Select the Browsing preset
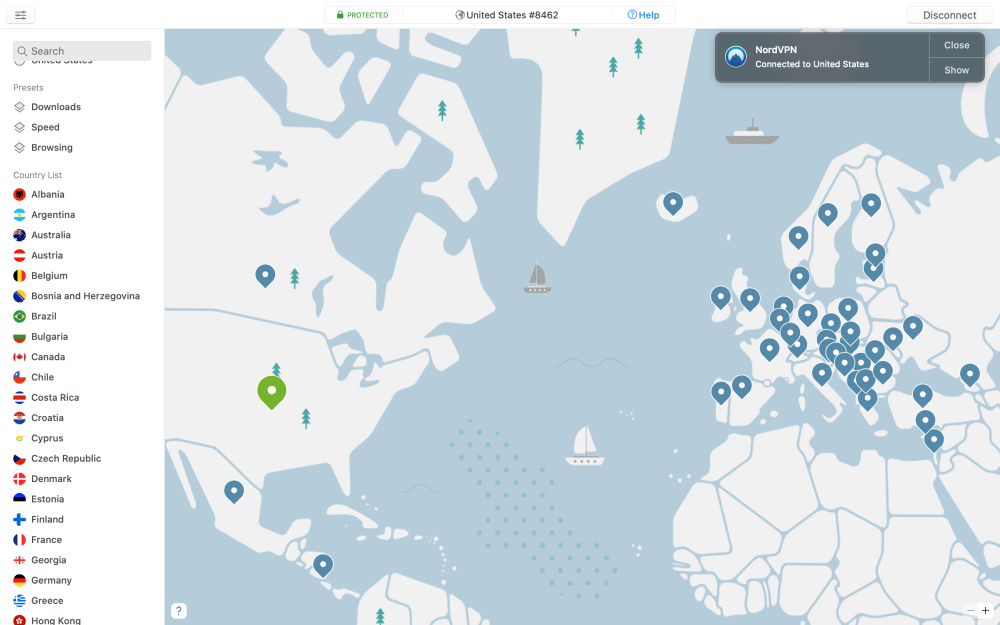This screenshot has height=625, width=1000. [51, 148]
